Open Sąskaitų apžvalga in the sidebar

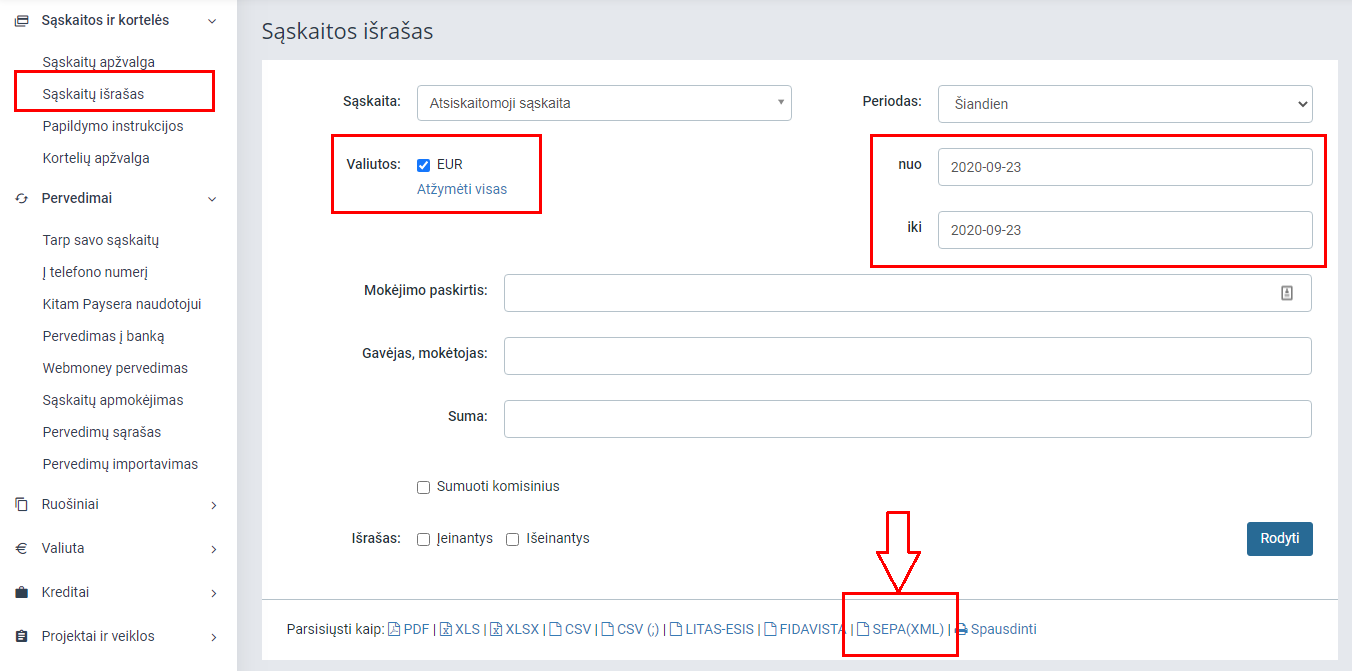(x=98, y=62)
